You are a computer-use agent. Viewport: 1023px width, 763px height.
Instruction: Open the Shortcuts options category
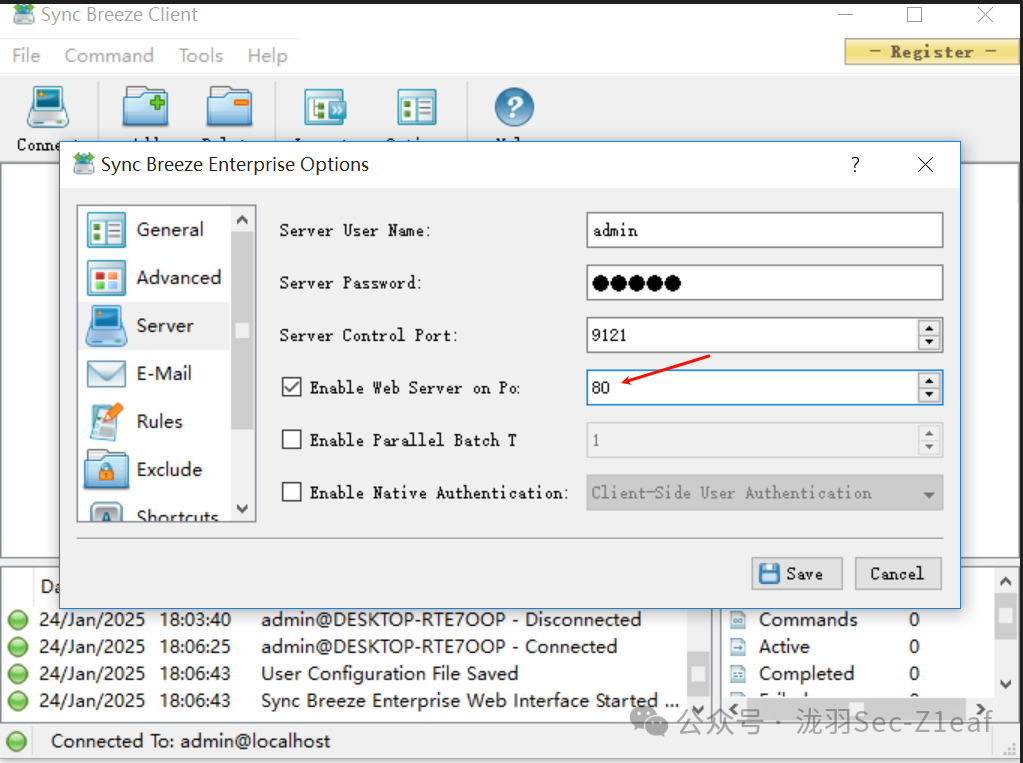click(154, 512)
